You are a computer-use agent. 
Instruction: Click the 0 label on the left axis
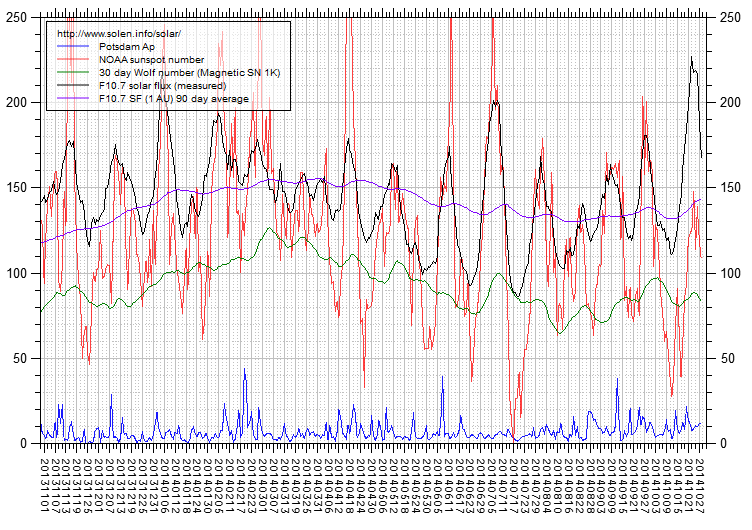click(24, 443)
